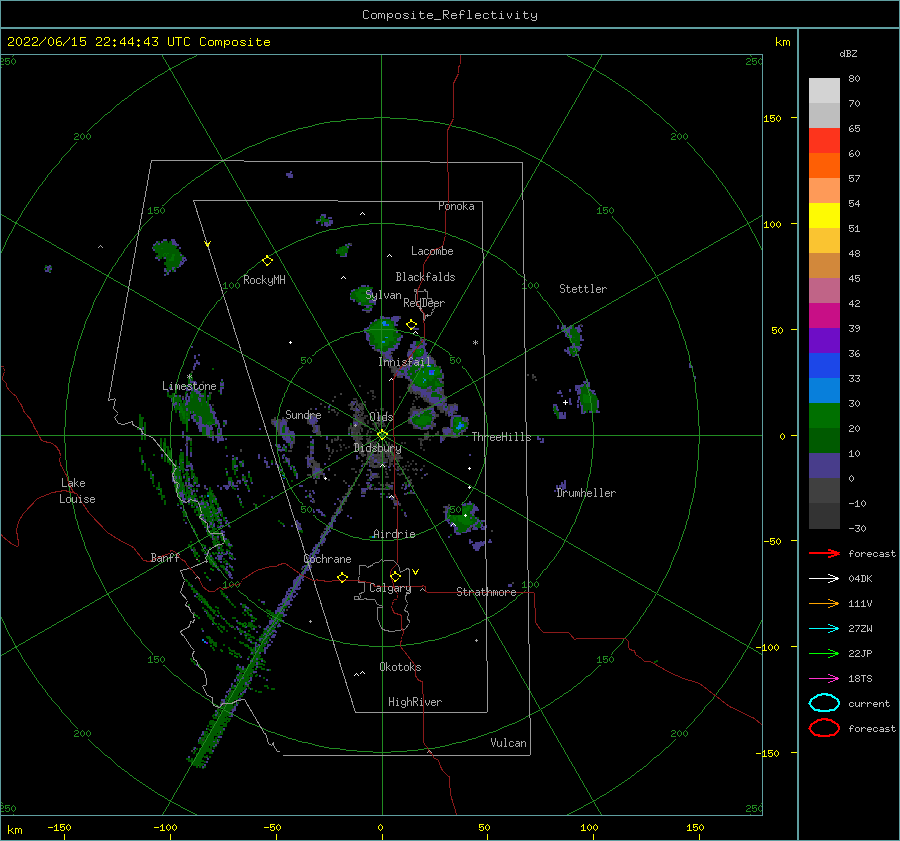Select the Strathmore town label
This screenshot has height=841, width=900.
tap(486, 592)
